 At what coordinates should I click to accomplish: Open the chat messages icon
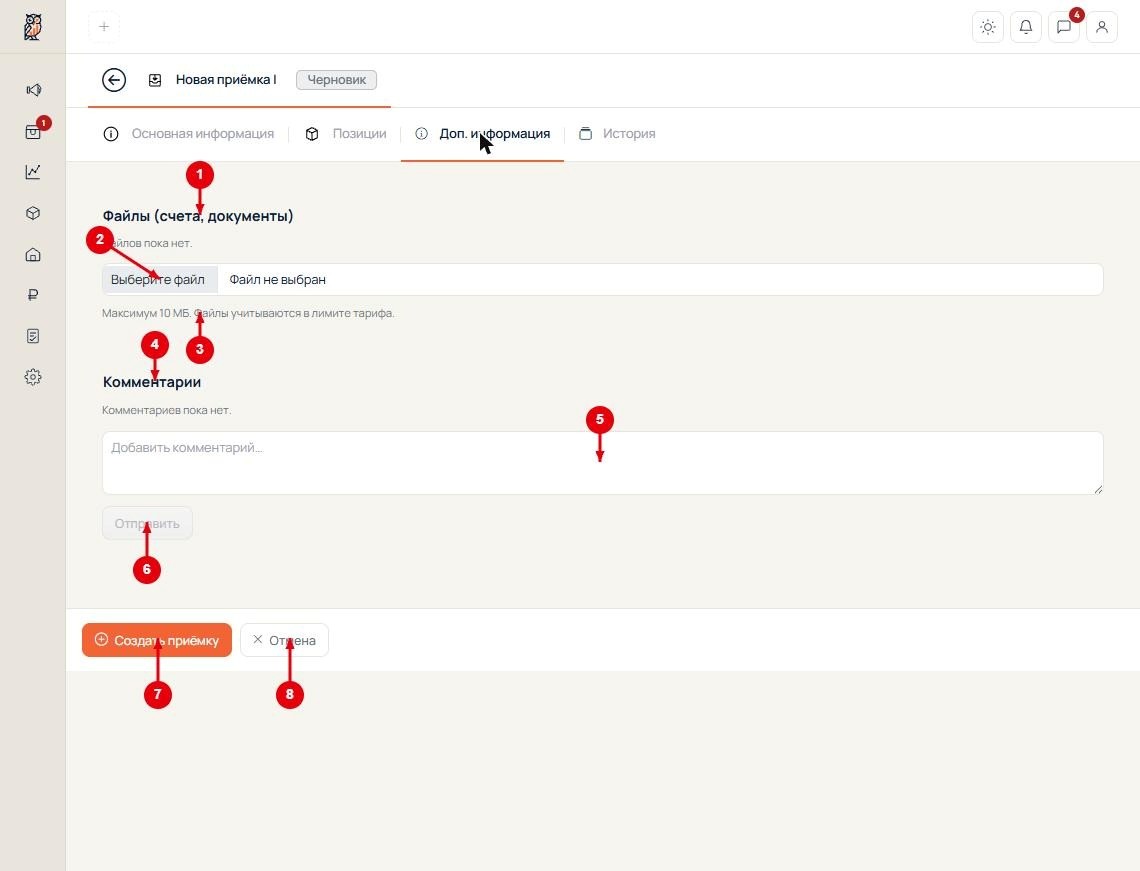coord(1064,27)
